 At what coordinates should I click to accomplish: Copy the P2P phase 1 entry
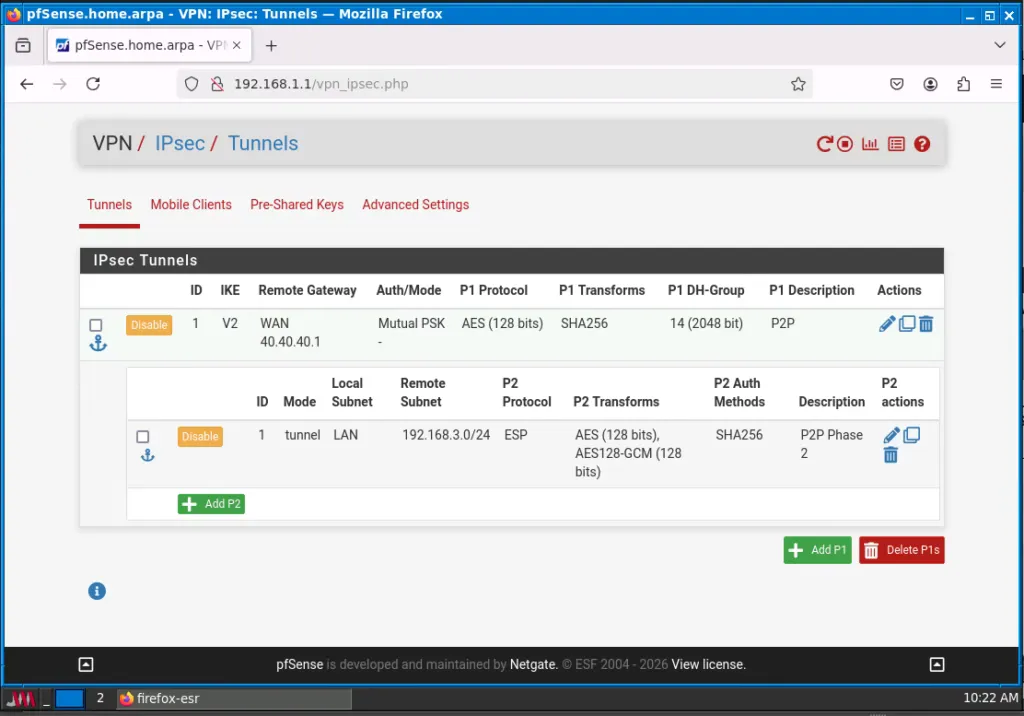click(906, 323)
